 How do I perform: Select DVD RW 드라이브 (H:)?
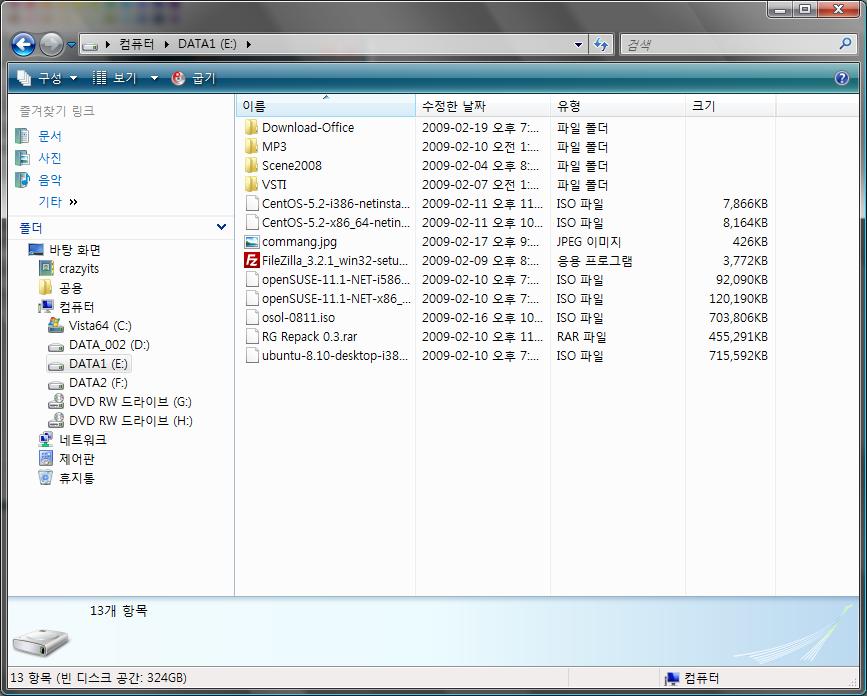click(131, 421)
